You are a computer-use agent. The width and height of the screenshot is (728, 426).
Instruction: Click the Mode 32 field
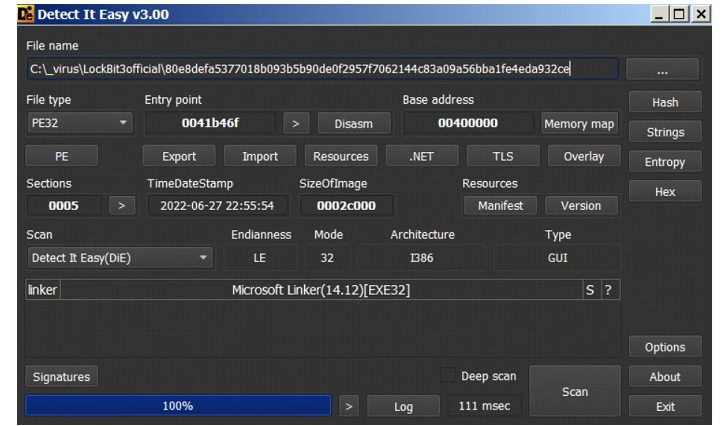click(x=327, y=258)
